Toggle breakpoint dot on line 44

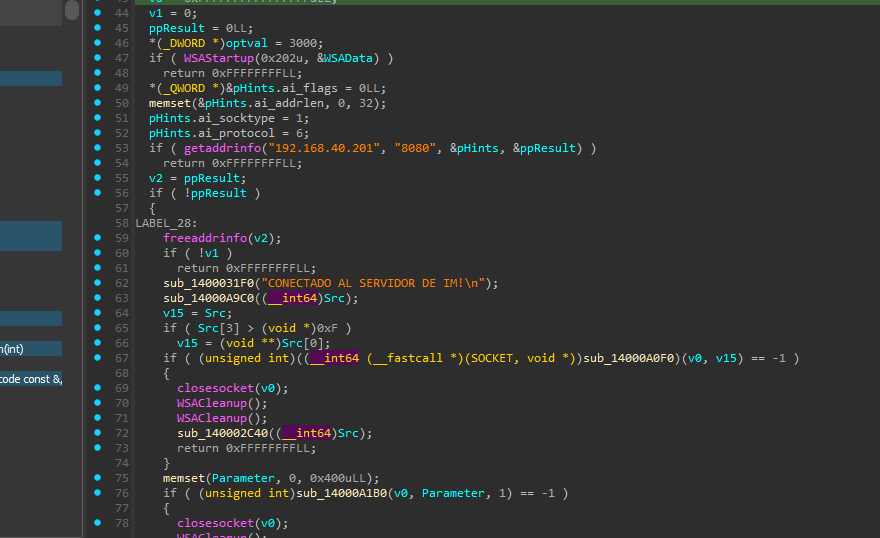click(x=98, y=12)
